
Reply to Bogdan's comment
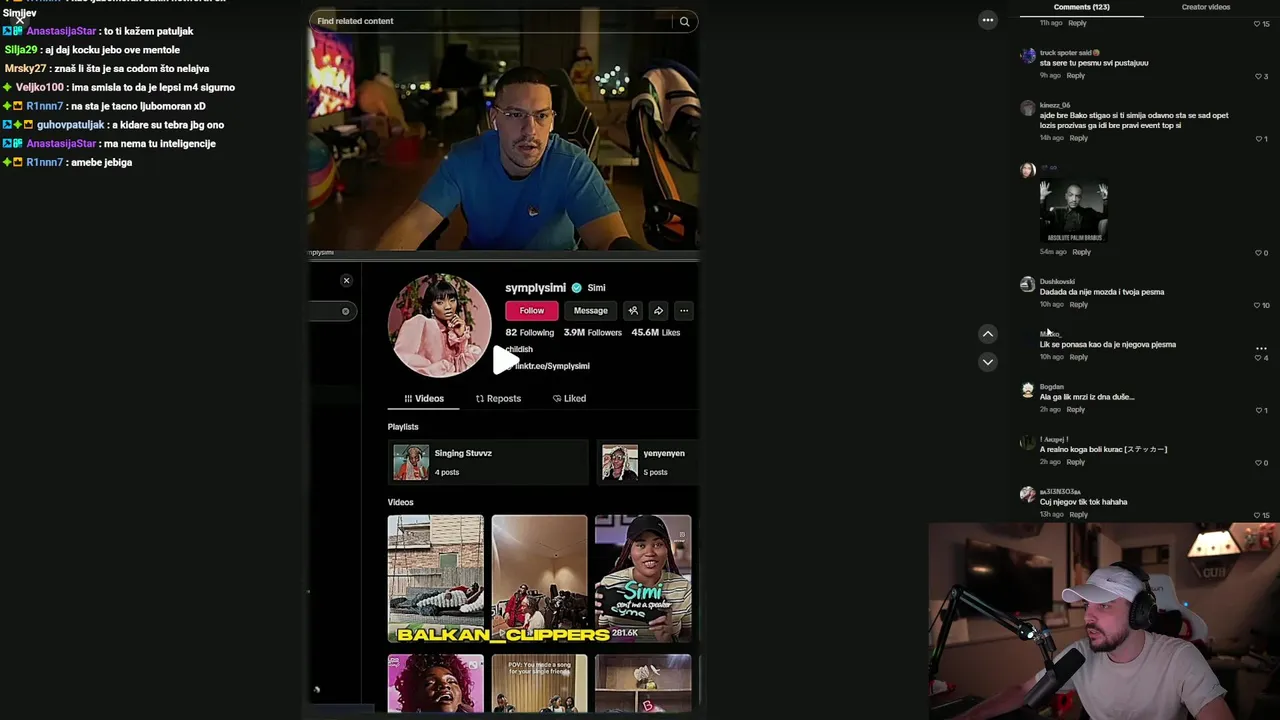pos(1075,410)
